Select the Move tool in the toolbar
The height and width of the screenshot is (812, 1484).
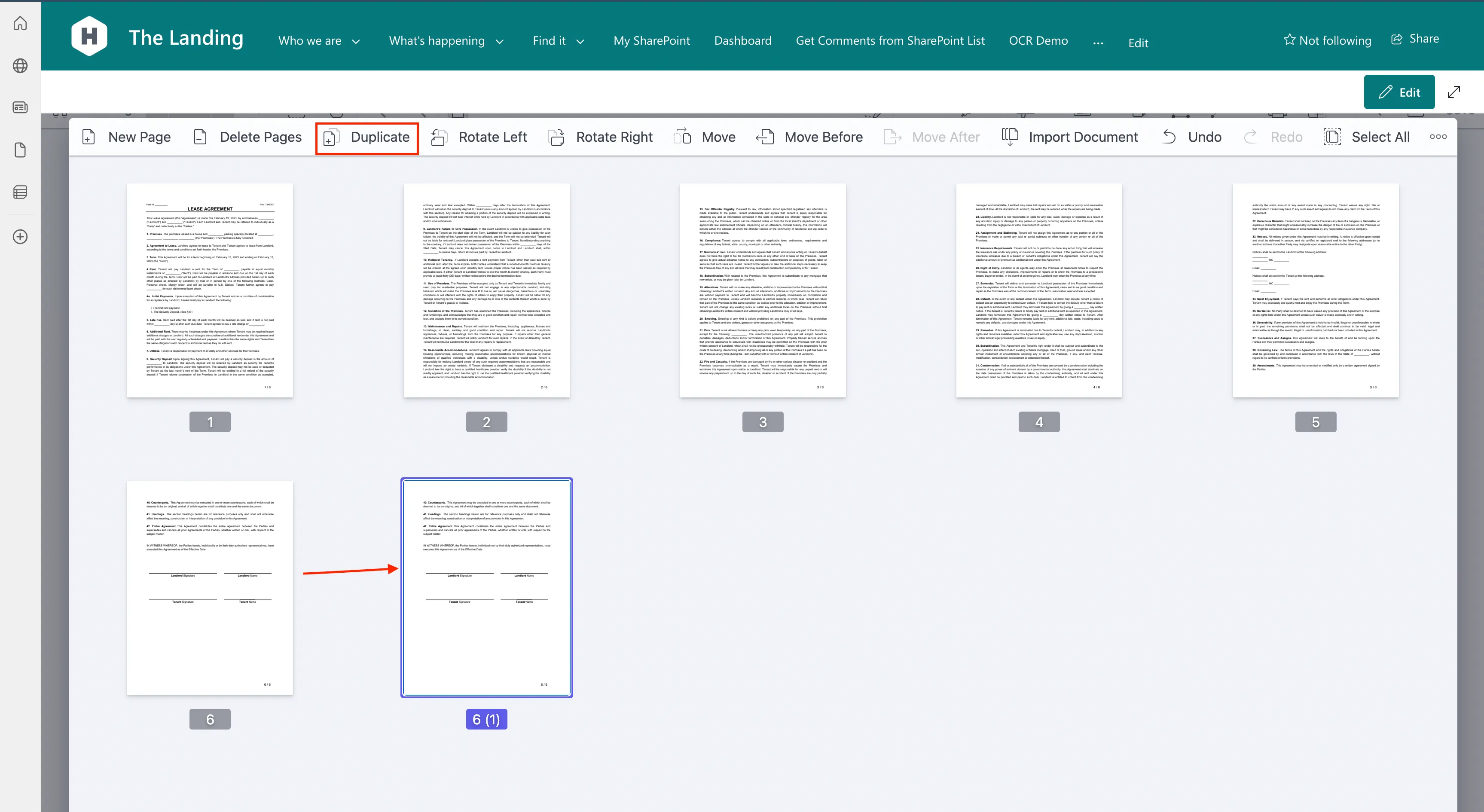[683, 137]
